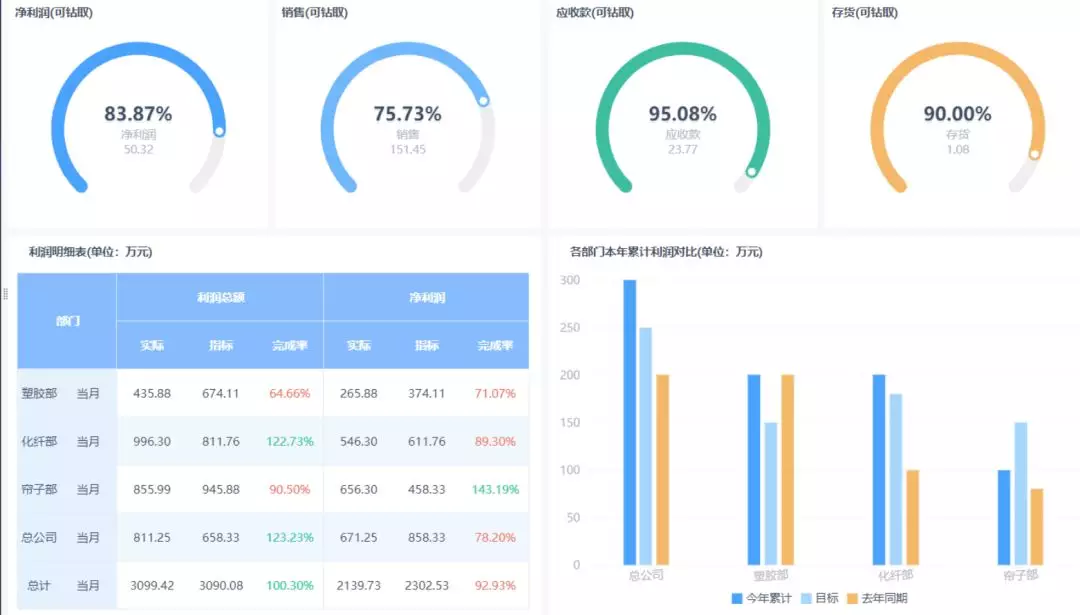Click the 净利润(可钻取) panel title
This screenshot has height=615, width=1080.
[x=54, y=12]
